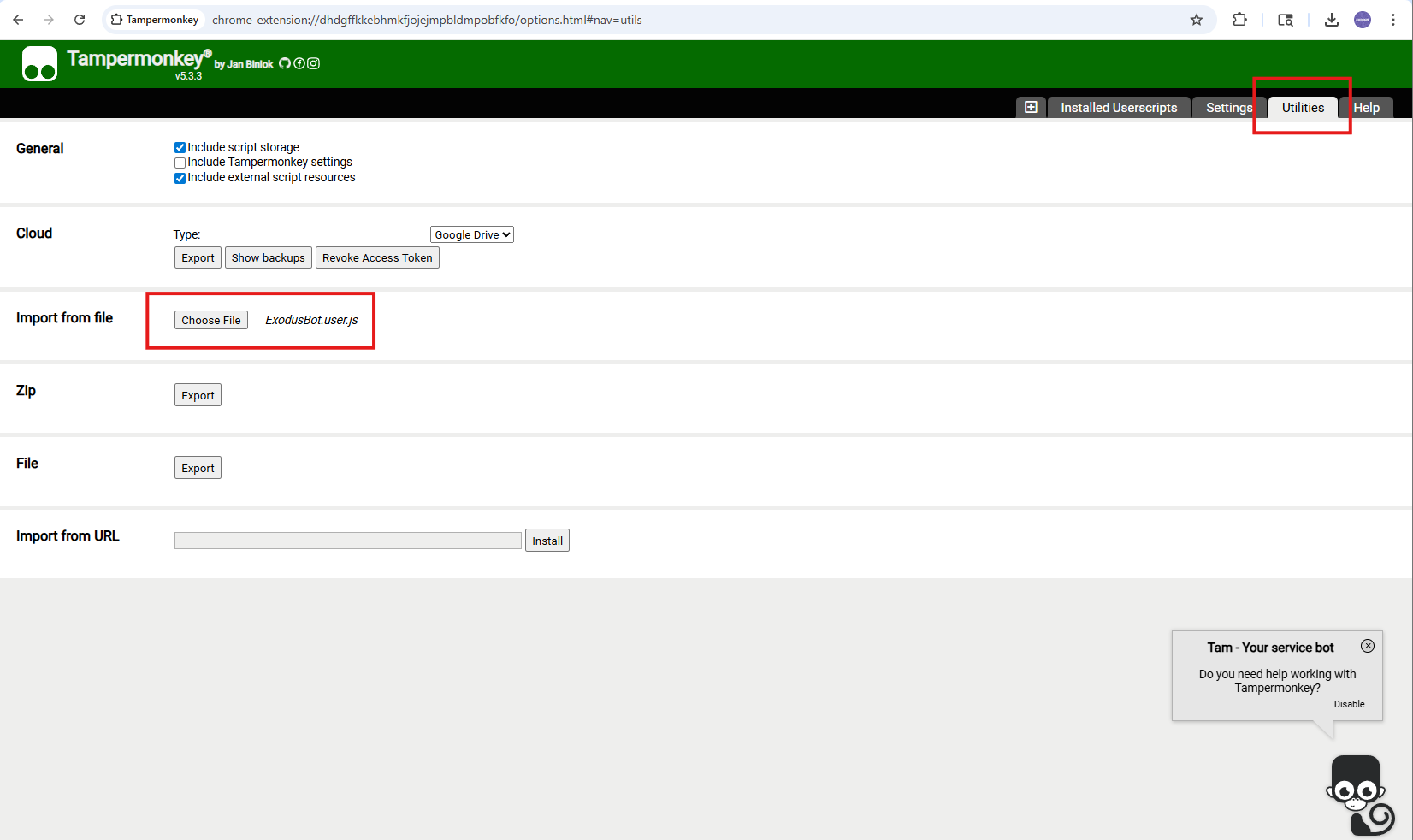The width and height of the screenshot is (1413, 840).
Task: Uncheck Include external script resources
Action: tap(180, 178)
